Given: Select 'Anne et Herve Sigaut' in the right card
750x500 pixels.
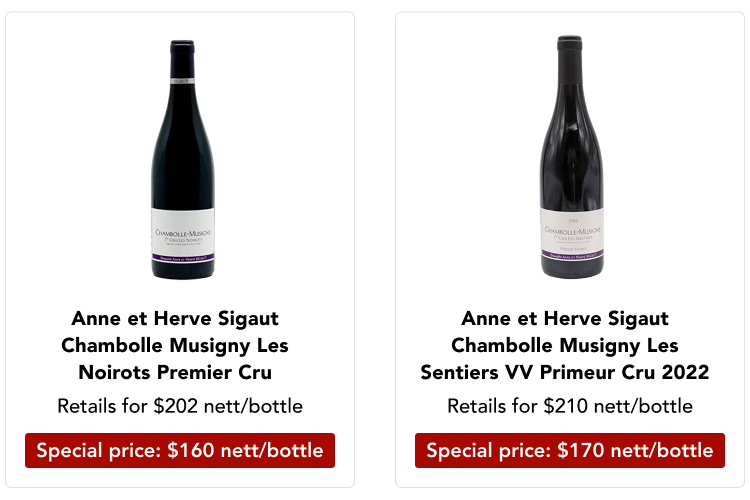Looking at the screenshot, I should pos(565,319).
